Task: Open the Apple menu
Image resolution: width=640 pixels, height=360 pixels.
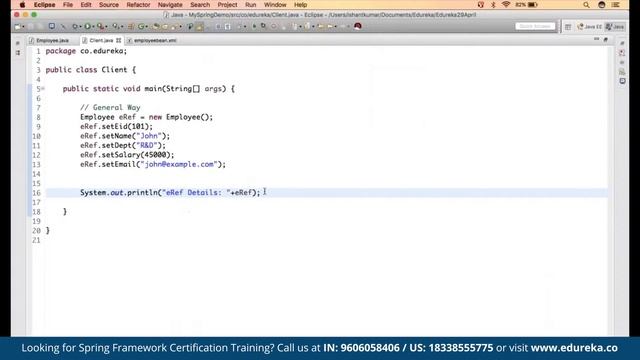Action: (x=22, y=5)
